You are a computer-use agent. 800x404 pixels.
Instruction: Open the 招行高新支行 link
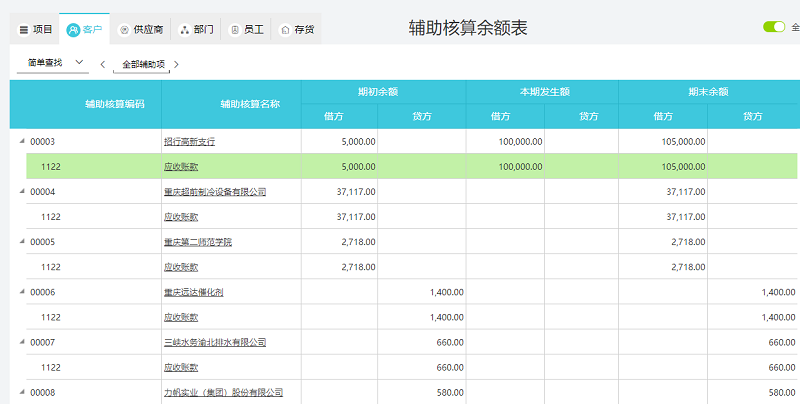[x=189, y=142]
